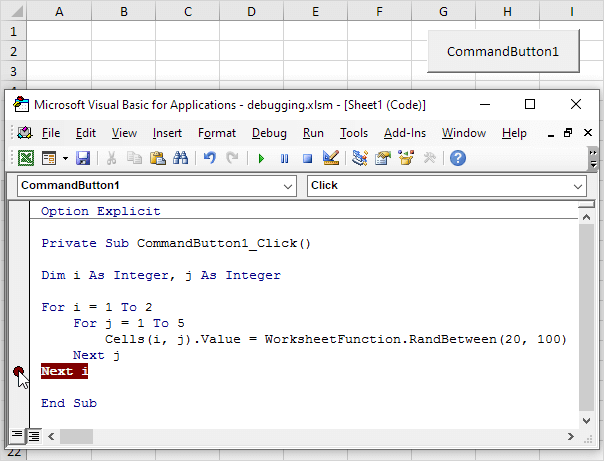Run the macro with green play icon

(261, 158)
